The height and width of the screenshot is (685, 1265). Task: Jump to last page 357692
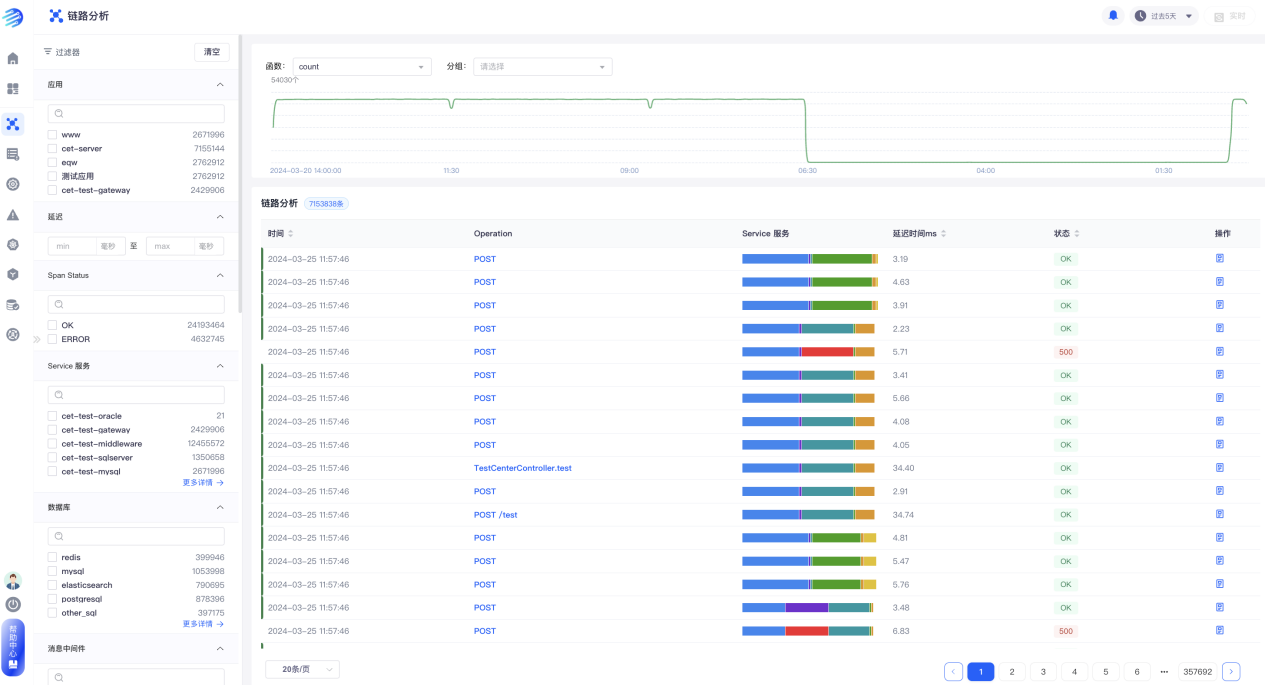[1197, 672]
